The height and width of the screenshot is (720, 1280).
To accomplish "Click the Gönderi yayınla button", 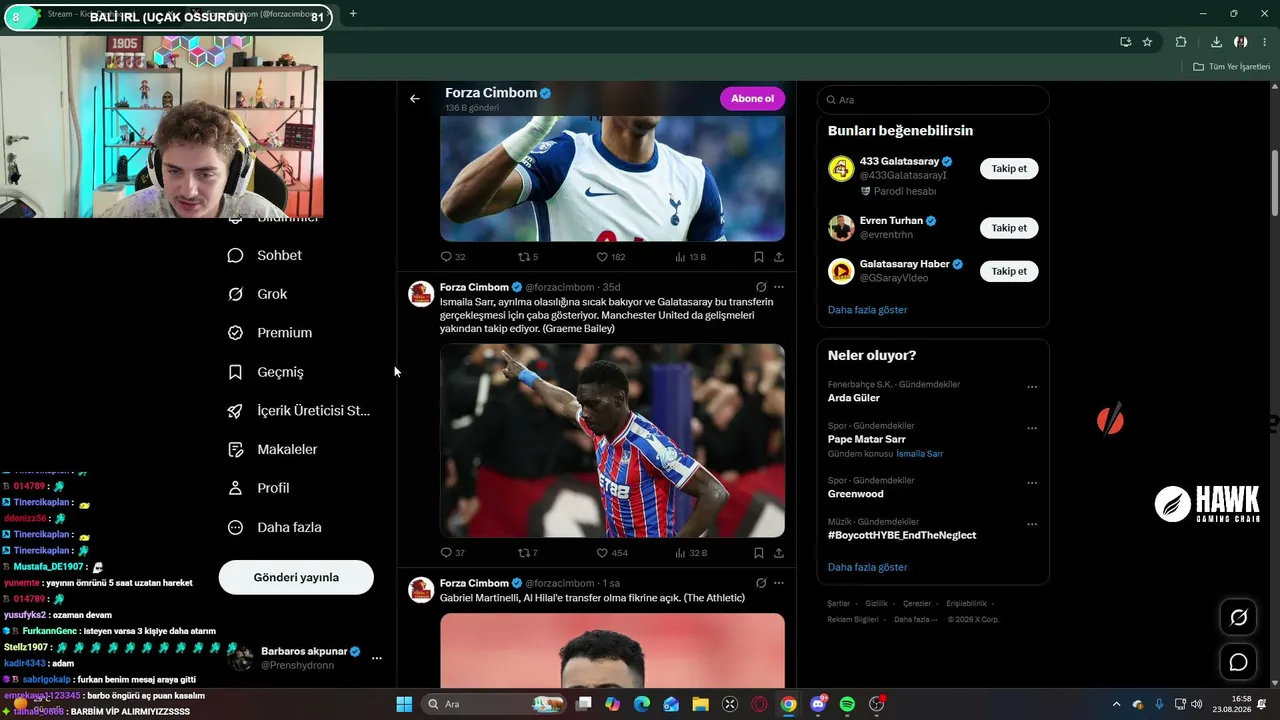I will [x=296, y=577].
